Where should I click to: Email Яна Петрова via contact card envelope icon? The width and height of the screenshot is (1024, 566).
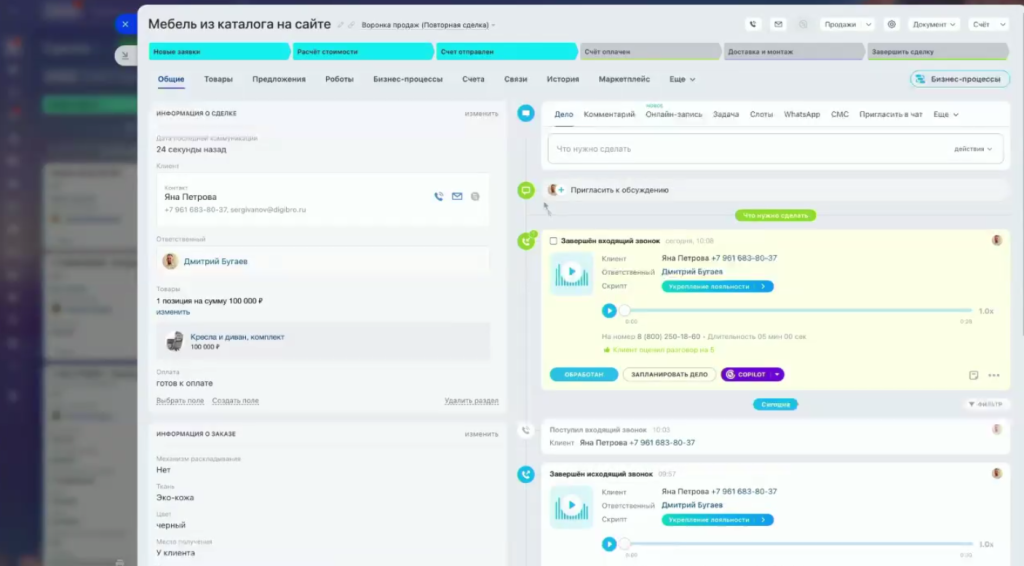pyautogui.click(x=457, y=197)
